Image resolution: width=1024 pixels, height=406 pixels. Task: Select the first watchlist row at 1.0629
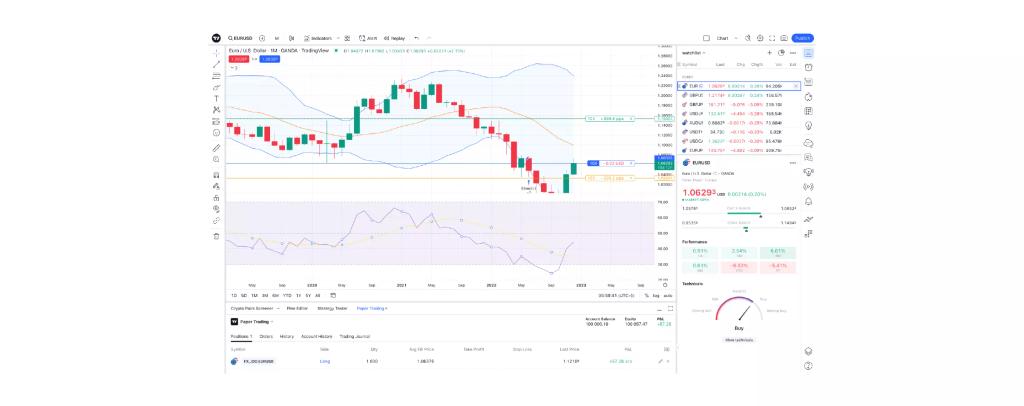tap(739, 86)
